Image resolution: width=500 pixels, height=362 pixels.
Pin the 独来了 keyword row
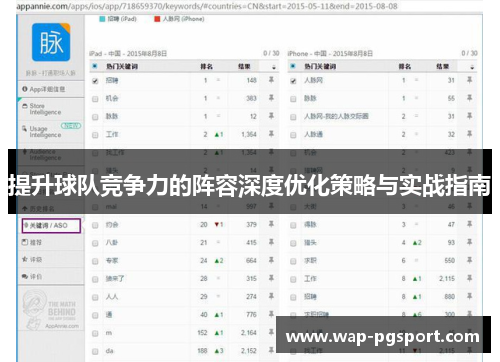(x=271, y=278)
